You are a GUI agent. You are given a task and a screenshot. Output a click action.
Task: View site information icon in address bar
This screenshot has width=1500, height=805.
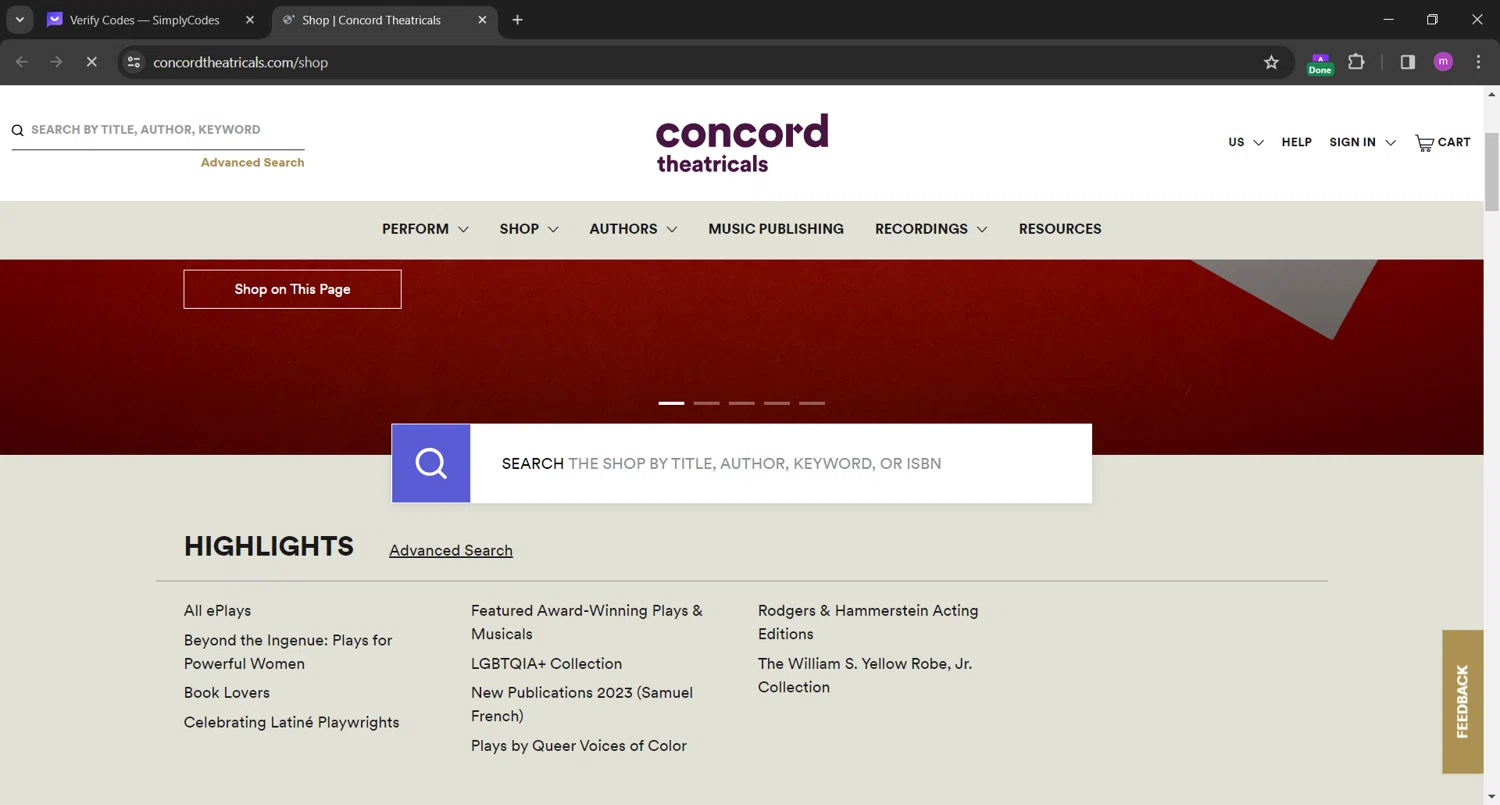click(134, 62)
